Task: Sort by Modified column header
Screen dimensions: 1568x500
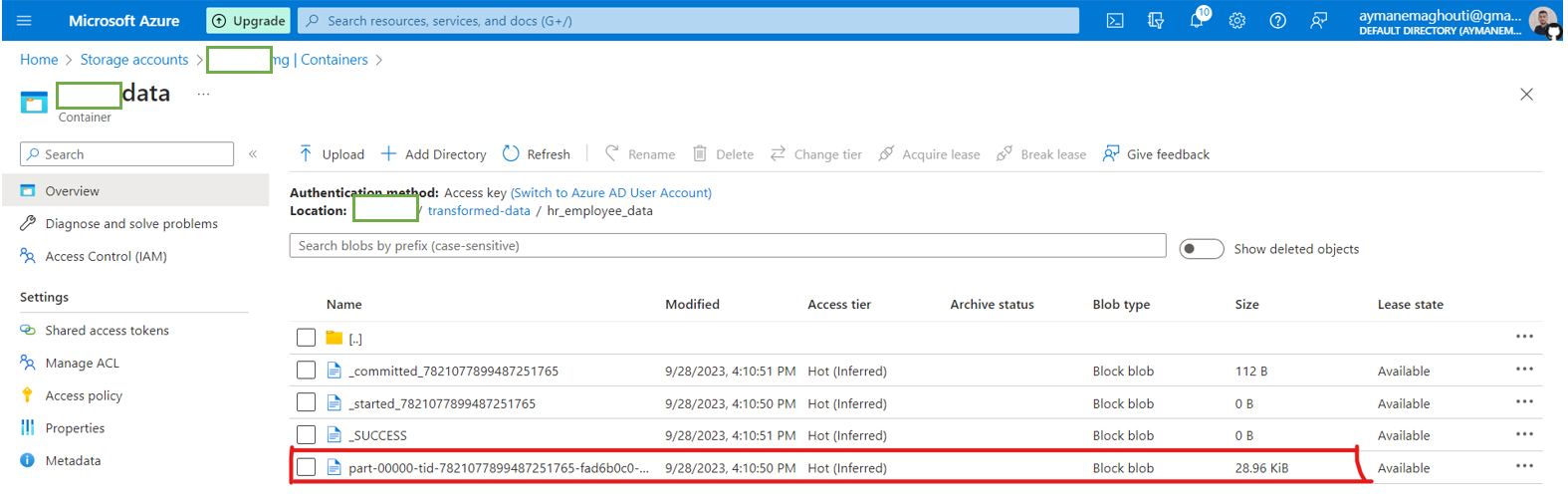Action: click(692, 305)
